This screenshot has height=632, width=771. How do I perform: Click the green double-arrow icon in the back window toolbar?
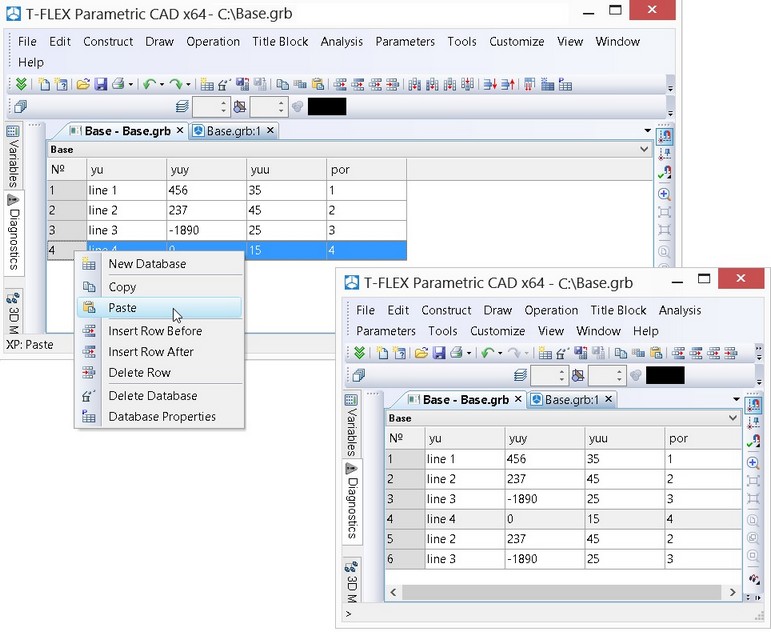(x=21, y=85)
